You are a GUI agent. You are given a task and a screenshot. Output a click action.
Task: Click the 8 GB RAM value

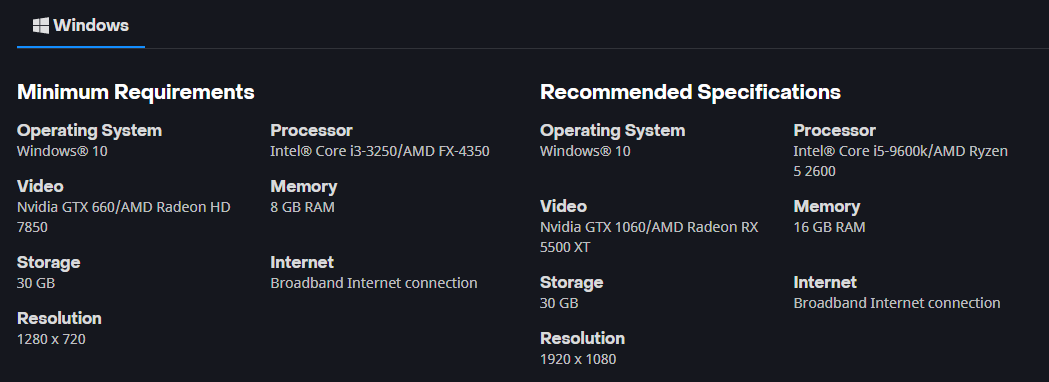coord(302,207)
